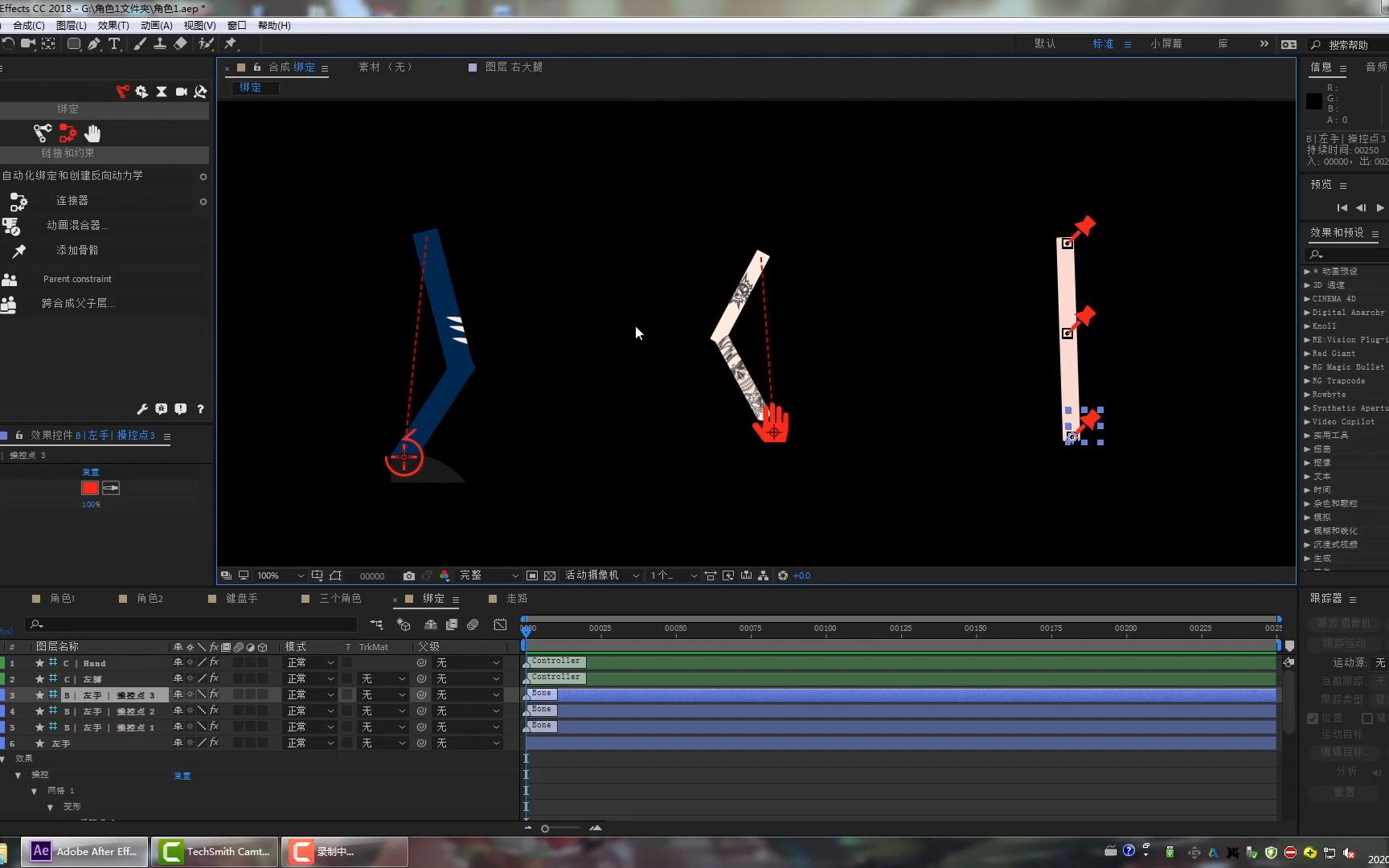Switch to the 三个角色 composition tab

pos(339,599)
